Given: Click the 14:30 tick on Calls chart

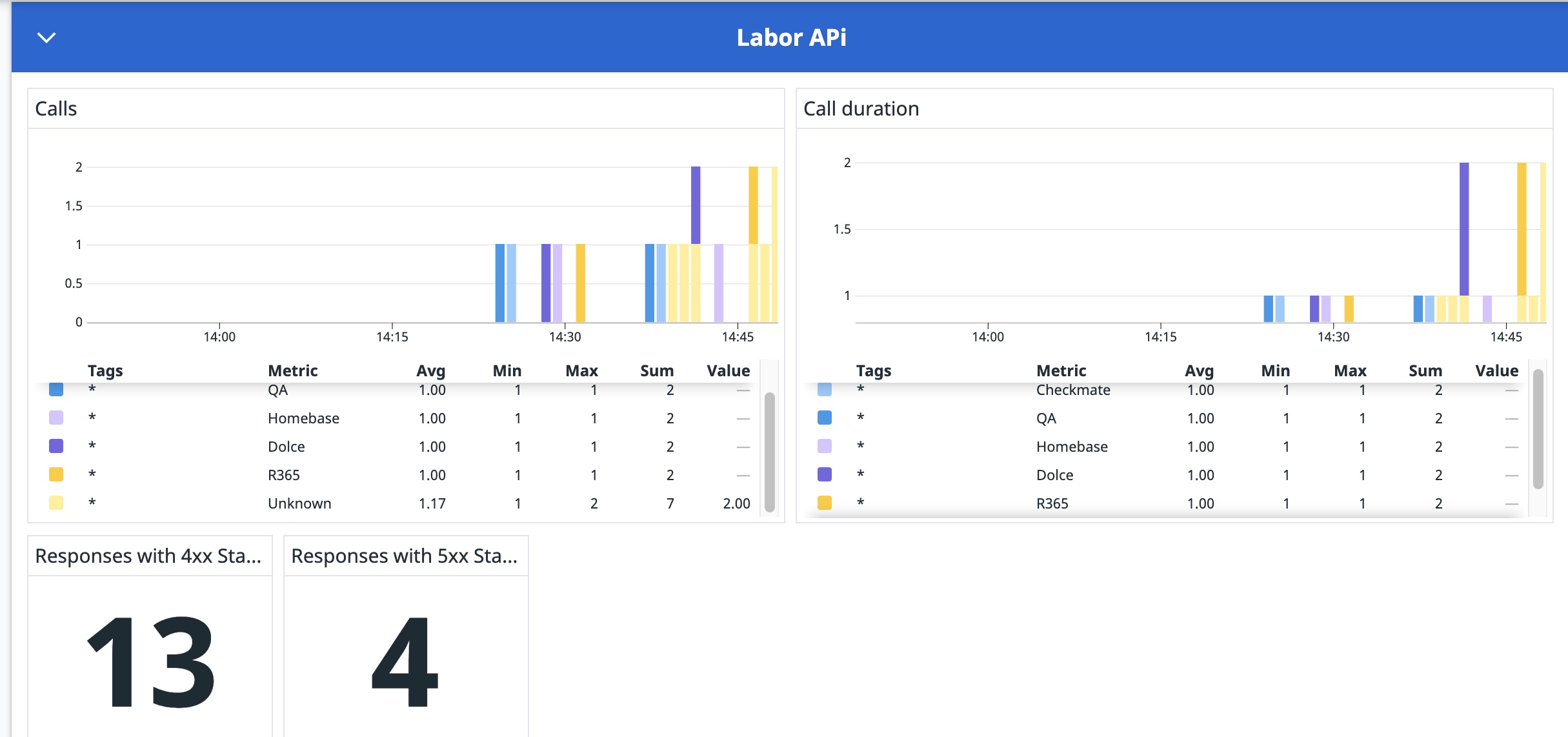Looking at the screenshot, I should (x=565, y=337).
